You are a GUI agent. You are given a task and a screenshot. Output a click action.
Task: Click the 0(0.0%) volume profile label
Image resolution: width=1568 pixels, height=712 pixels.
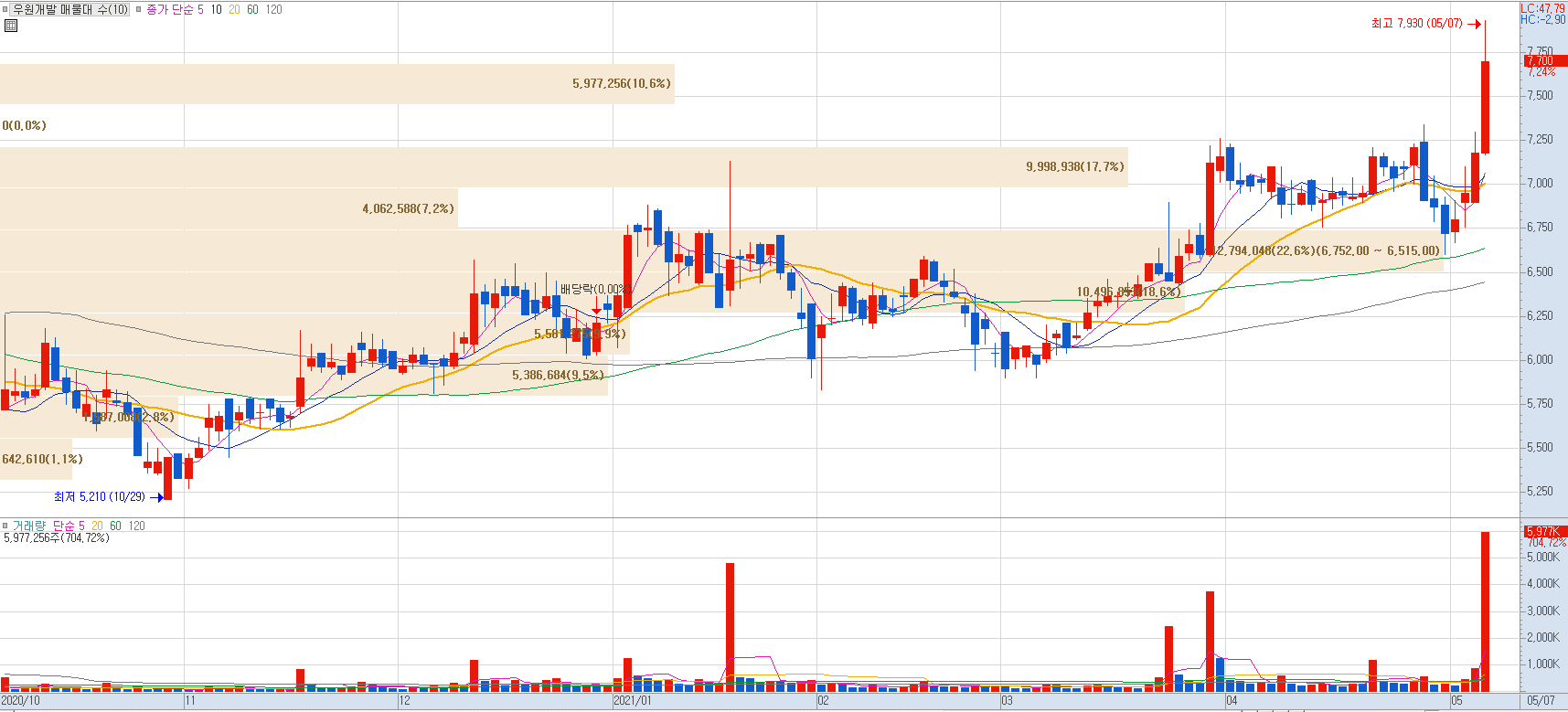tap(25, 125)
